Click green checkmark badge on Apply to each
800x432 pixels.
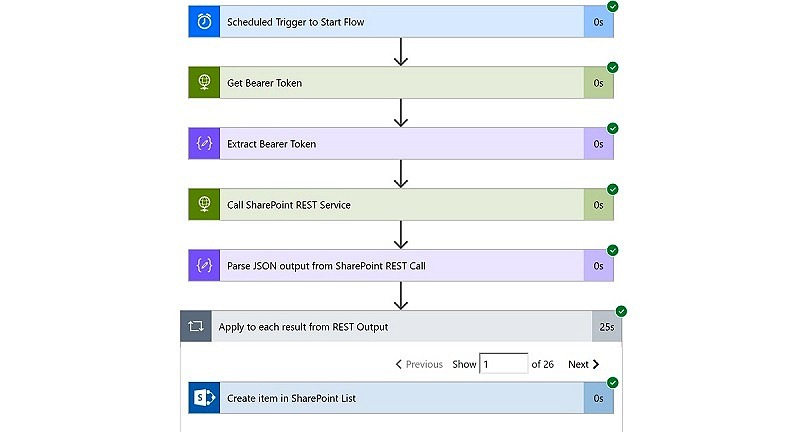click(x=621, y=311)
